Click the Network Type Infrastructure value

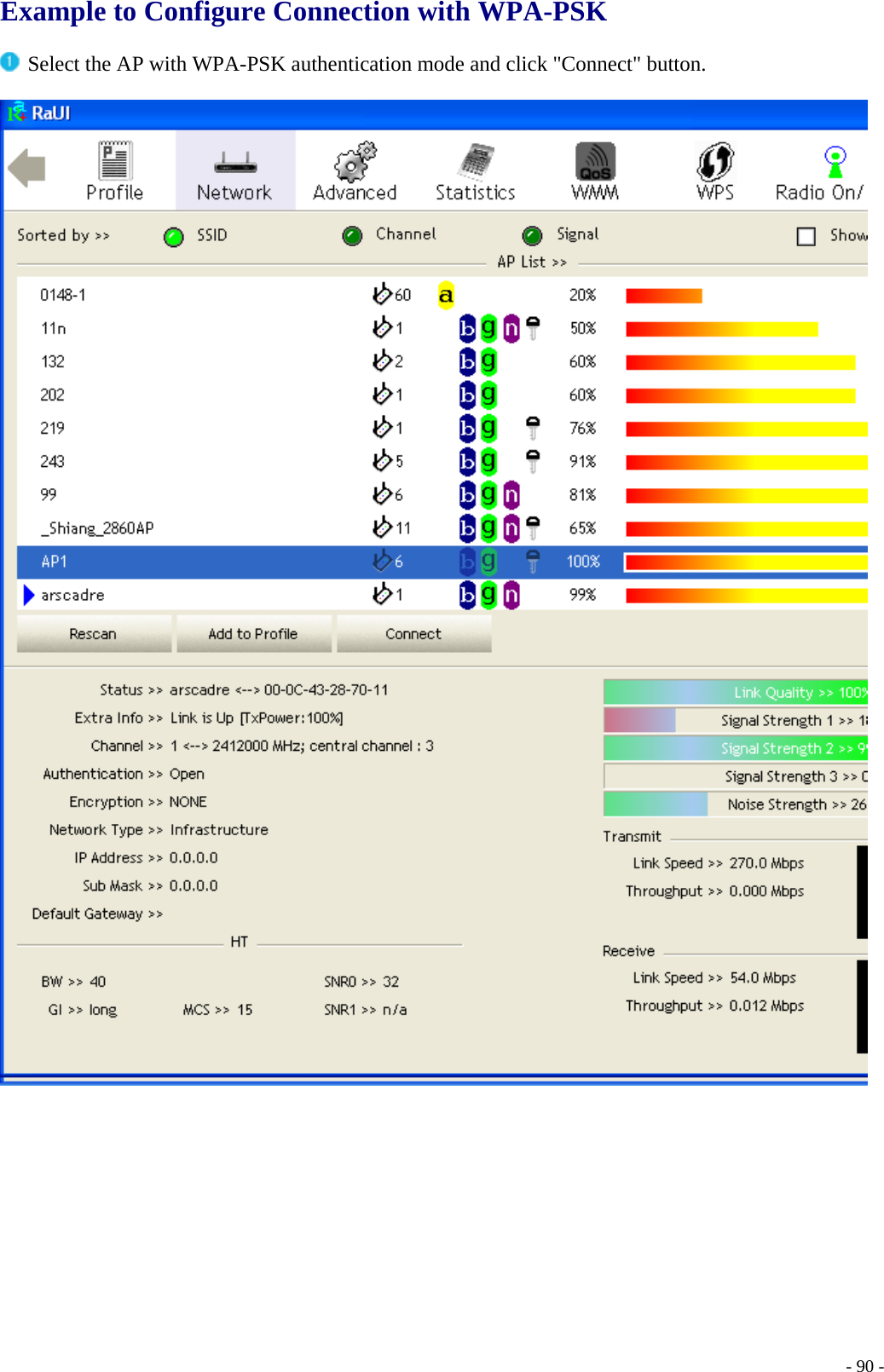219,830
